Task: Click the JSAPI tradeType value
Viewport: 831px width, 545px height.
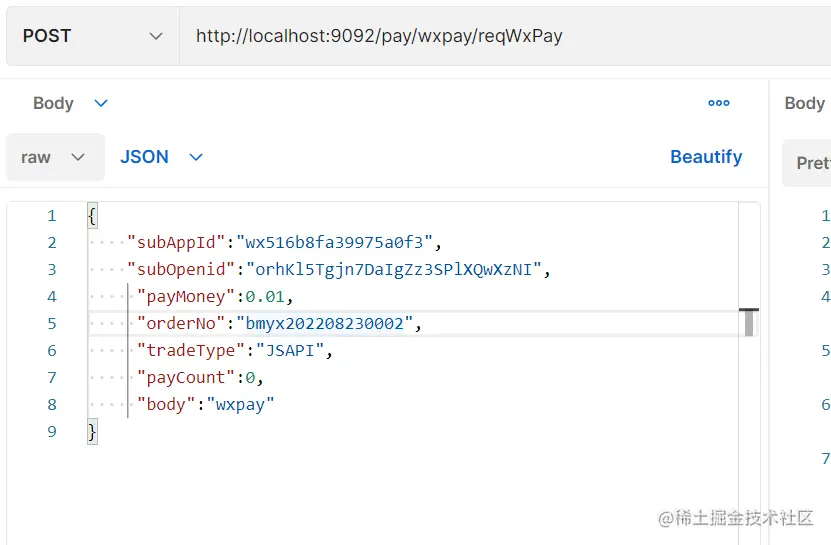Action: tap(292, 351)
